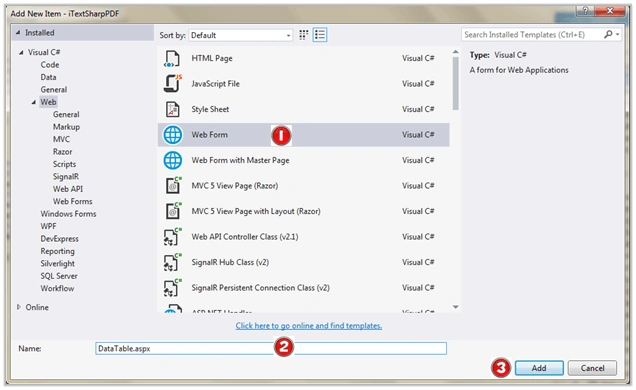Select the Code category
Screen dimensions: 636x390
[x=49, y=65]
